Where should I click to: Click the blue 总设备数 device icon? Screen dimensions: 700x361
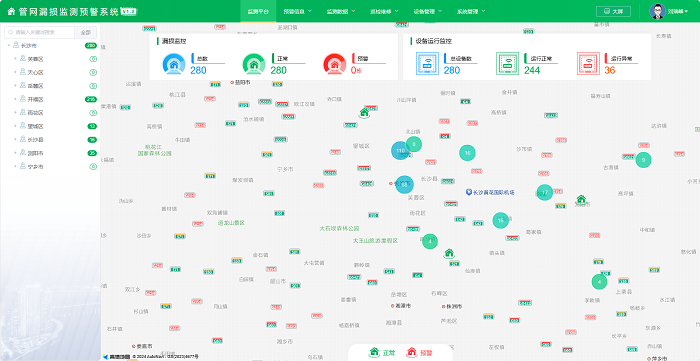427,63
